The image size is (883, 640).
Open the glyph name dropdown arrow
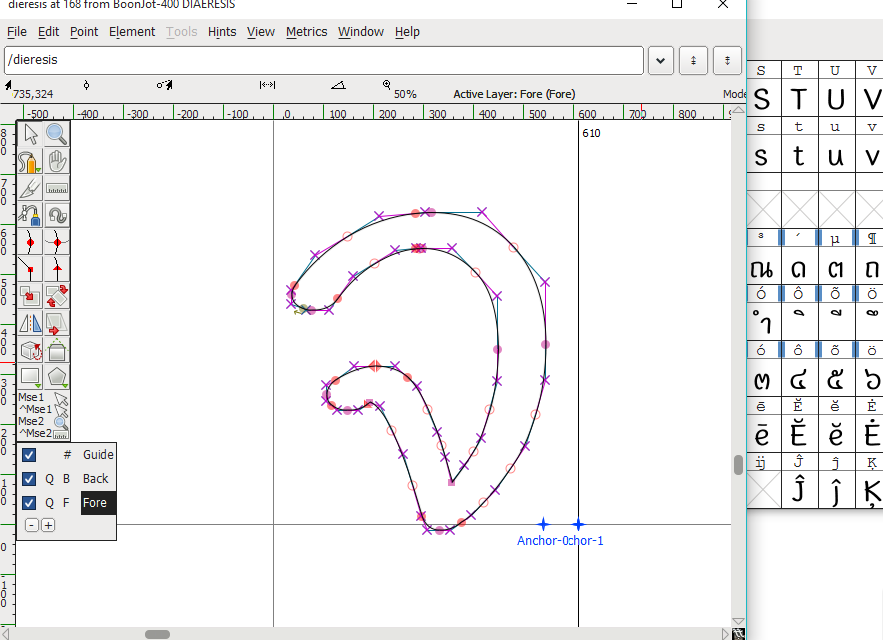pos(661,60)
